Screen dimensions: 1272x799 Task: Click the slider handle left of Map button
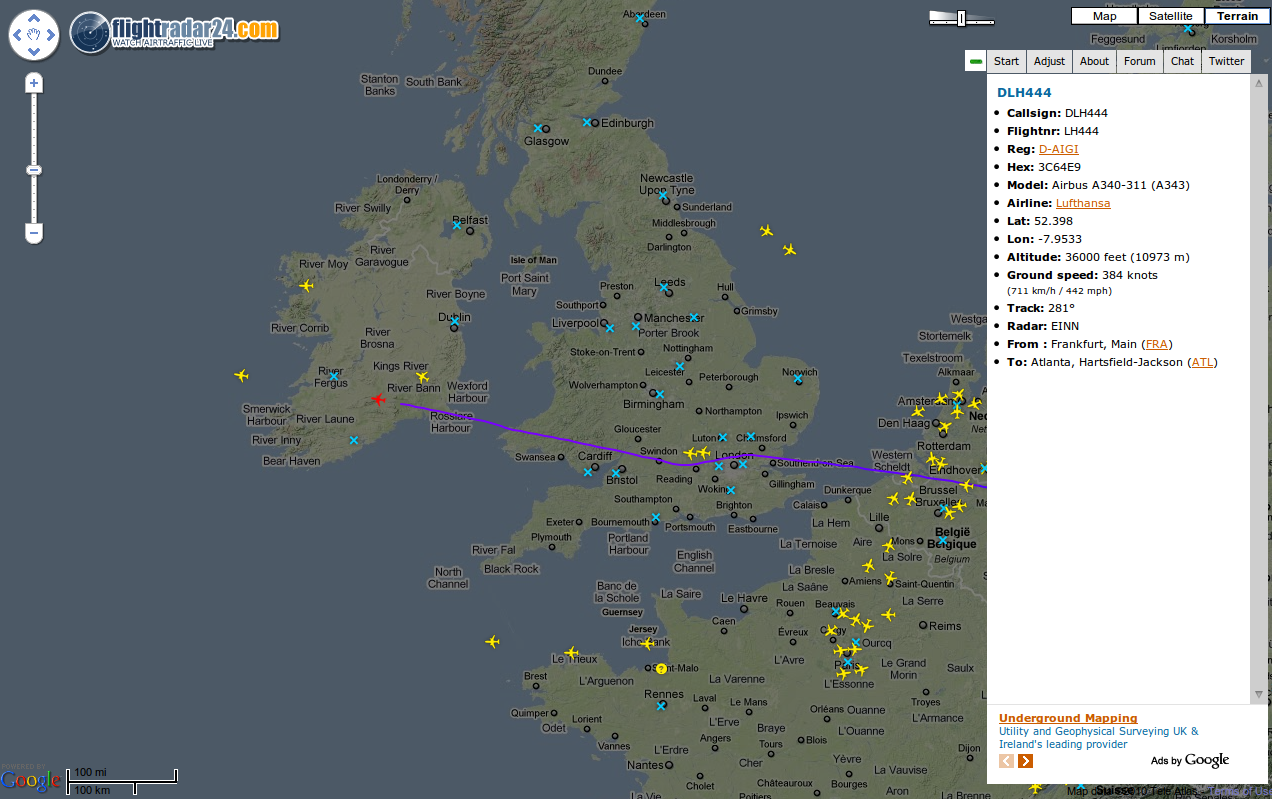tap(962, 18)
